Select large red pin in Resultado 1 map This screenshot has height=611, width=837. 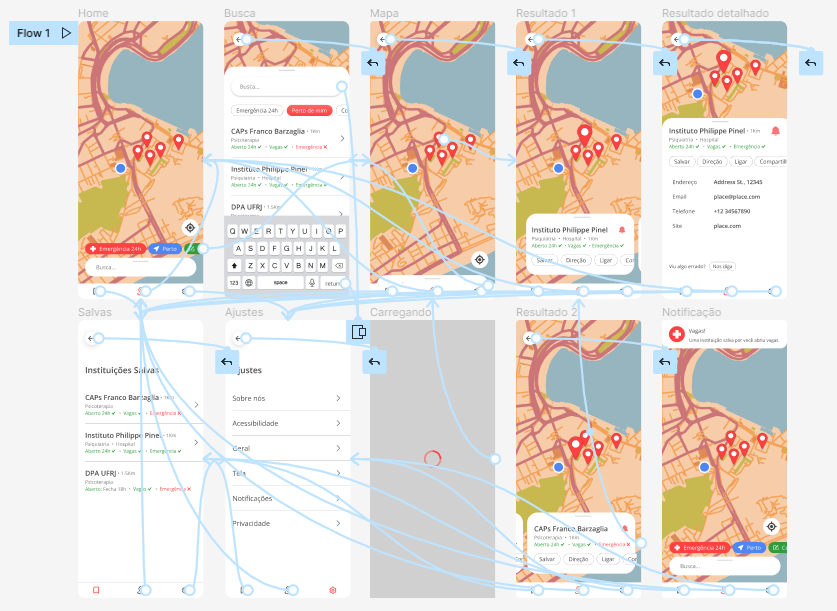(585, 136)
